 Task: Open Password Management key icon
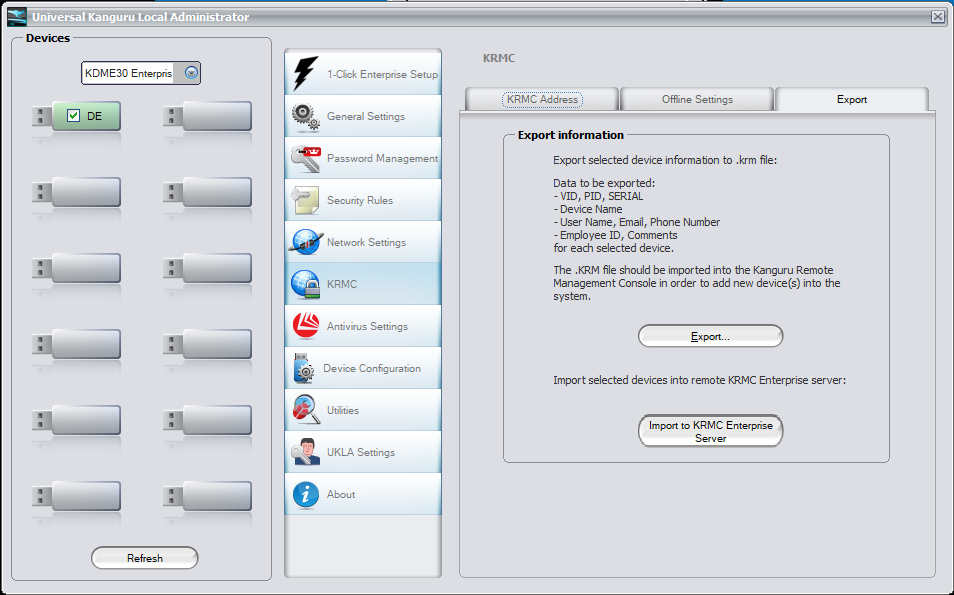point(306,158)
